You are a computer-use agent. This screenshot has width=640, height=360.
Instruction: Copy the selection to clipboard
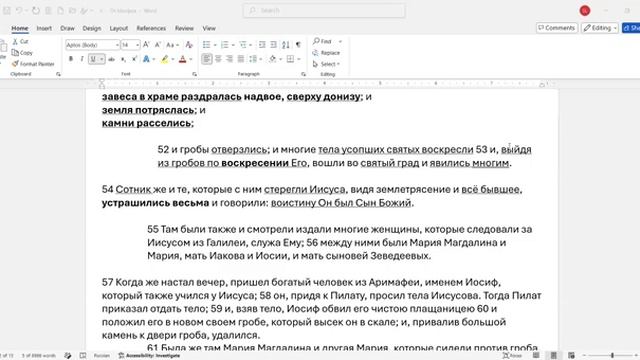[22, 53]
